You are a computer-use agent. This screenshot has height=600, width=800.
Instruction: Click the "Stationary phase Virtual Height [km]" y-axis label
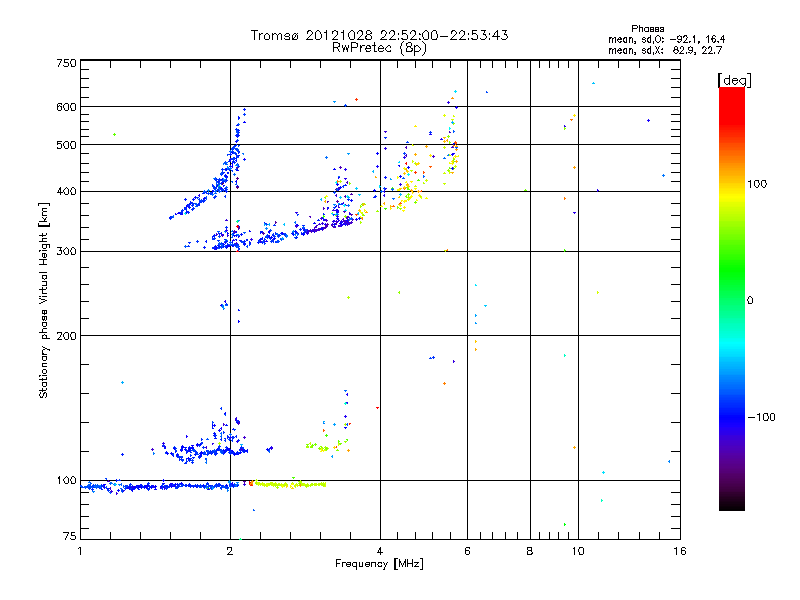pyautogui.click(x=44, y=300)
